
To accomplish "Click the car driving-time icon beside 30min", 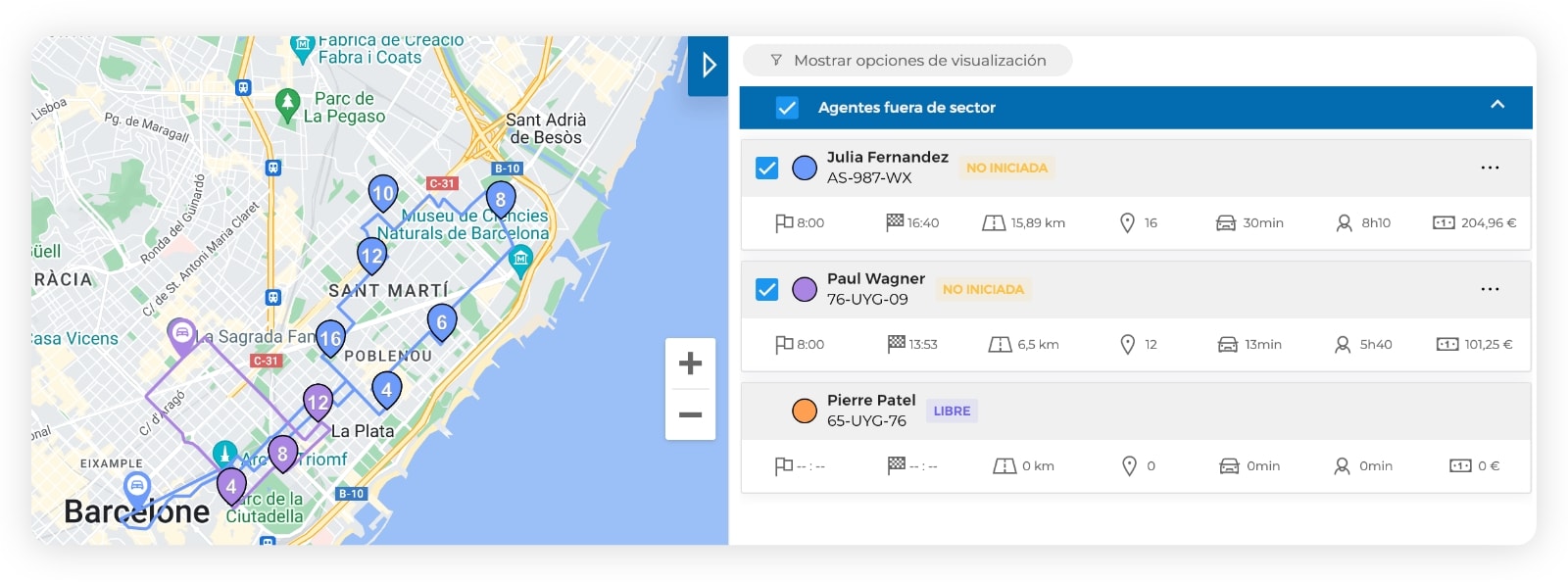I will click(1226, 223).
